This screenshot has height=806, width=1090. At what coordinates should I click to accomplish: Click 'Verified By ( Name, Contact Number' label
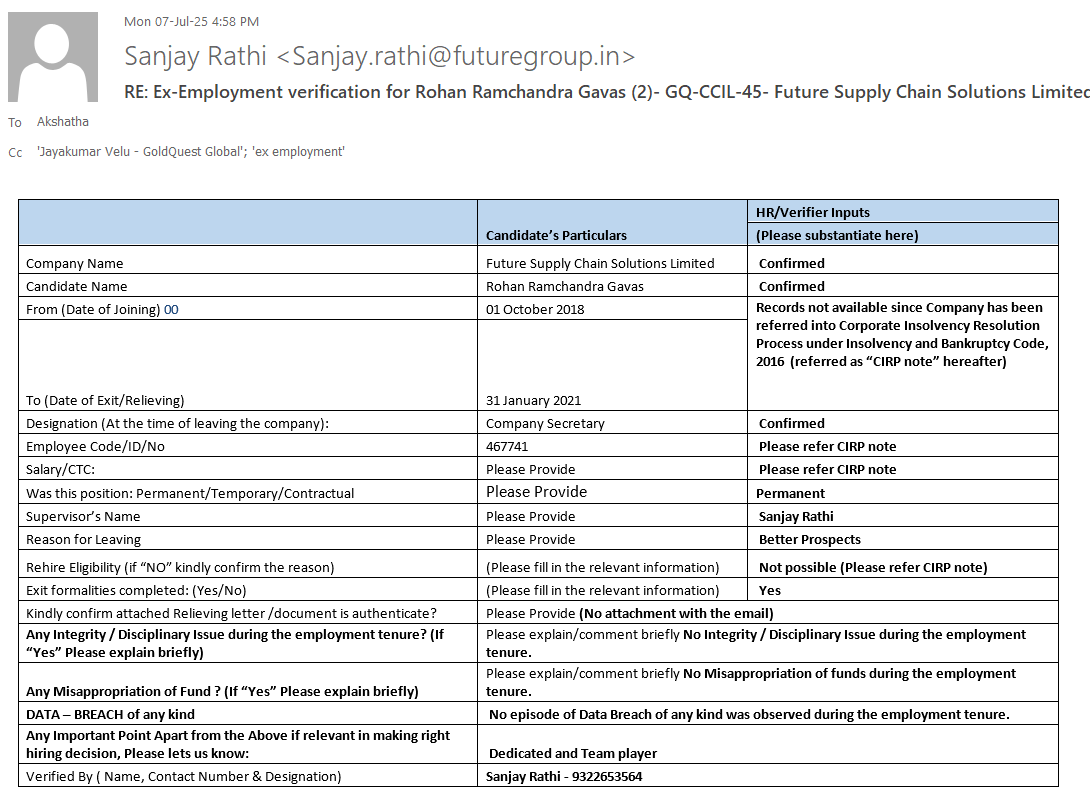pyautogui.click(x=184, y=776)
